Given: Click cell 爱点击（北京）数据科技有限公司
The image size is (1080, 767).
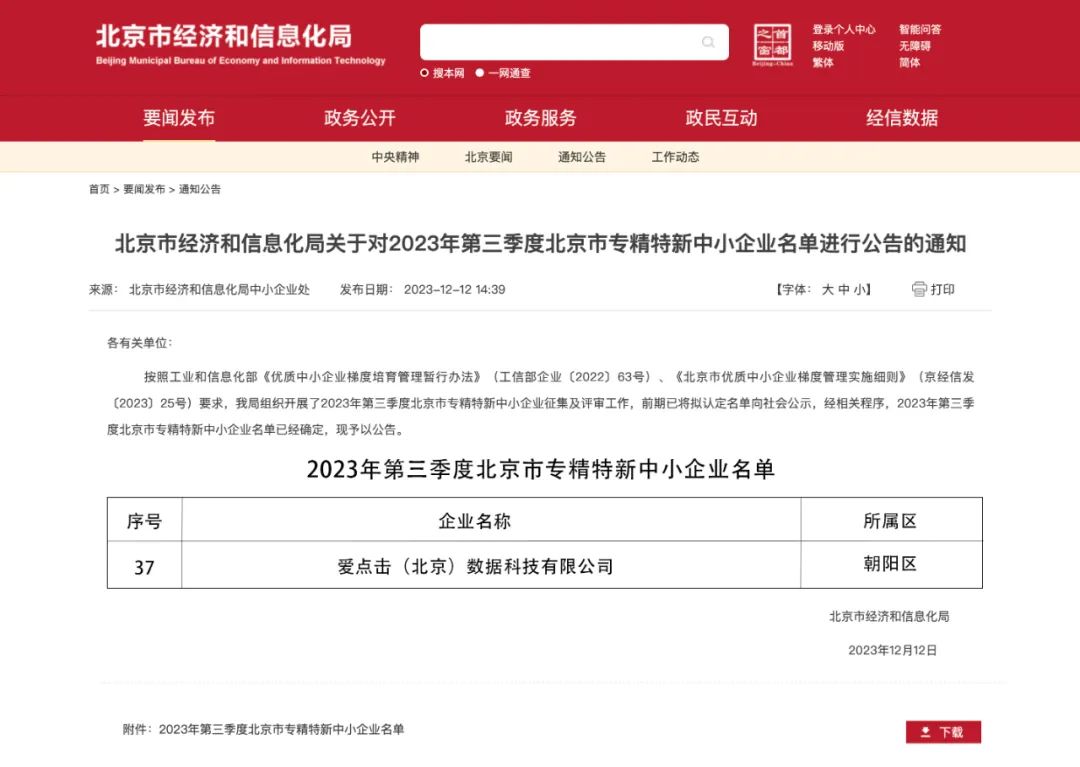Looking at the screenshot, I should (x=475, y=567).
